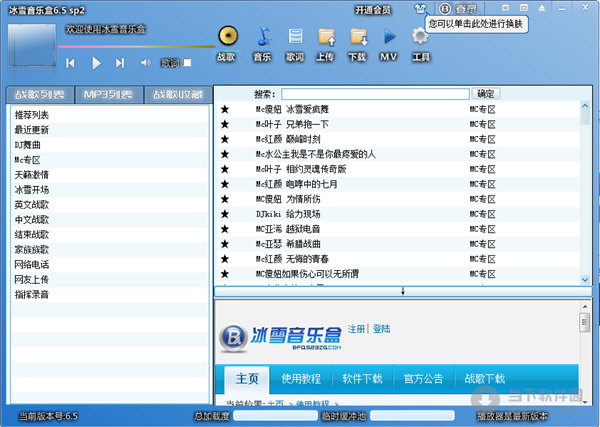Select Mc专区 category
600x427 pixels.
click(28, 160)
